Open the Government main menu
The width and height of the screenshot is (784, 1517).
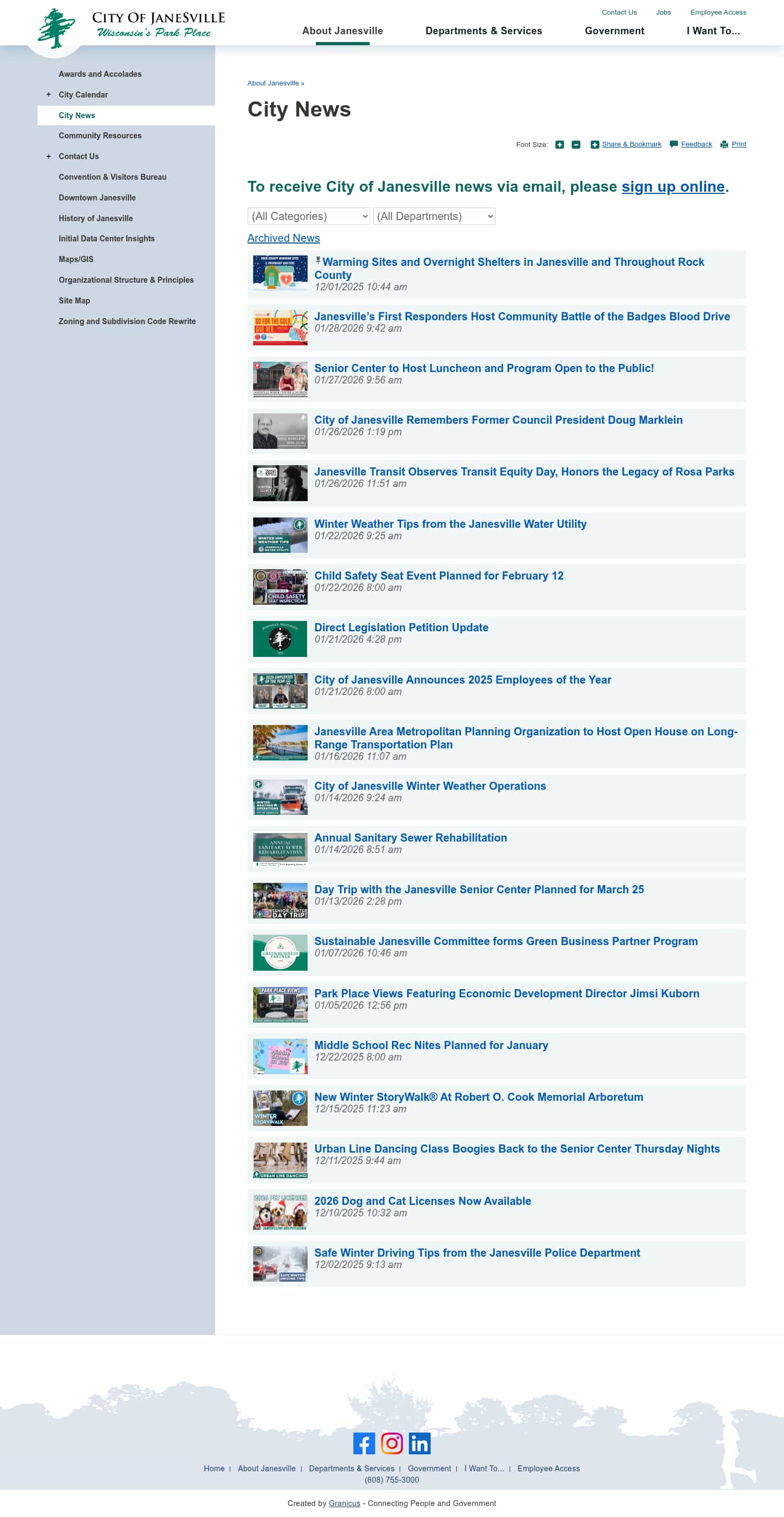pyautogui.click(x=614, y=31)
